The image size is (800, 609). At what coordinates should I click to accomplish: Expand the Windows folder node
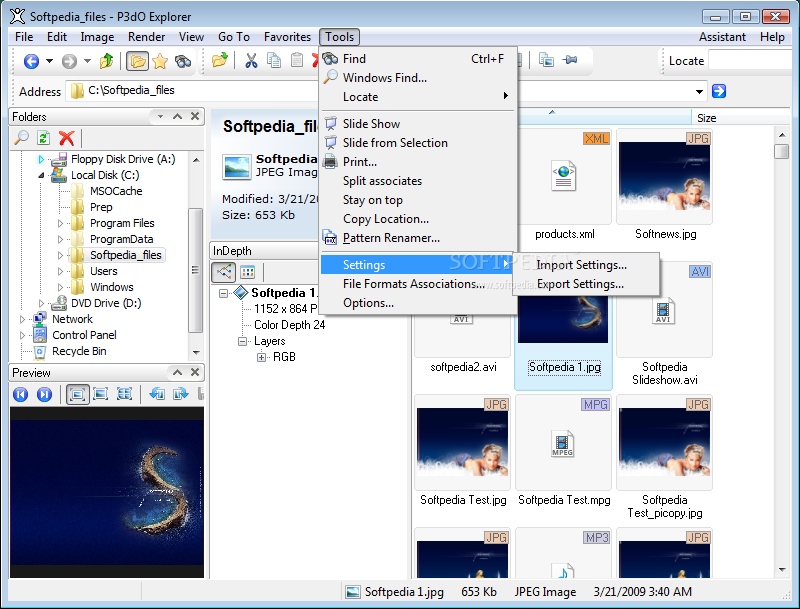[x=60, y=287]
